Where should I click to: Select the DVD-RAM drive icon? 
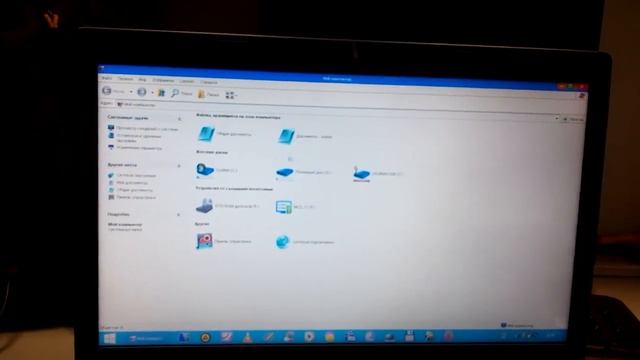pyautogui.click(x=204, y=206)
